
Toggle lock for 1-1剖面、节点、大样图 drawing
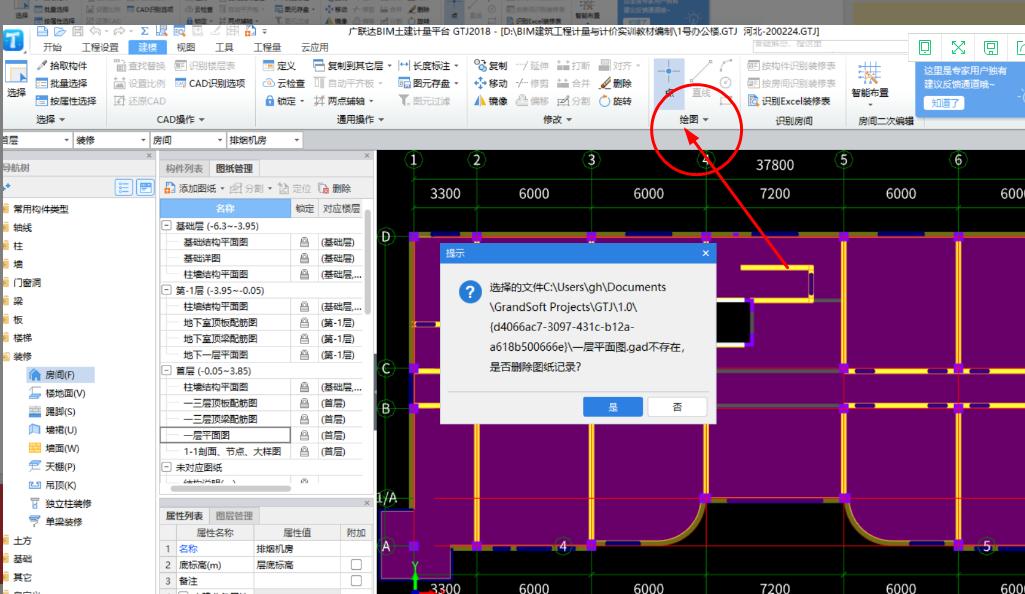point(305,452)
